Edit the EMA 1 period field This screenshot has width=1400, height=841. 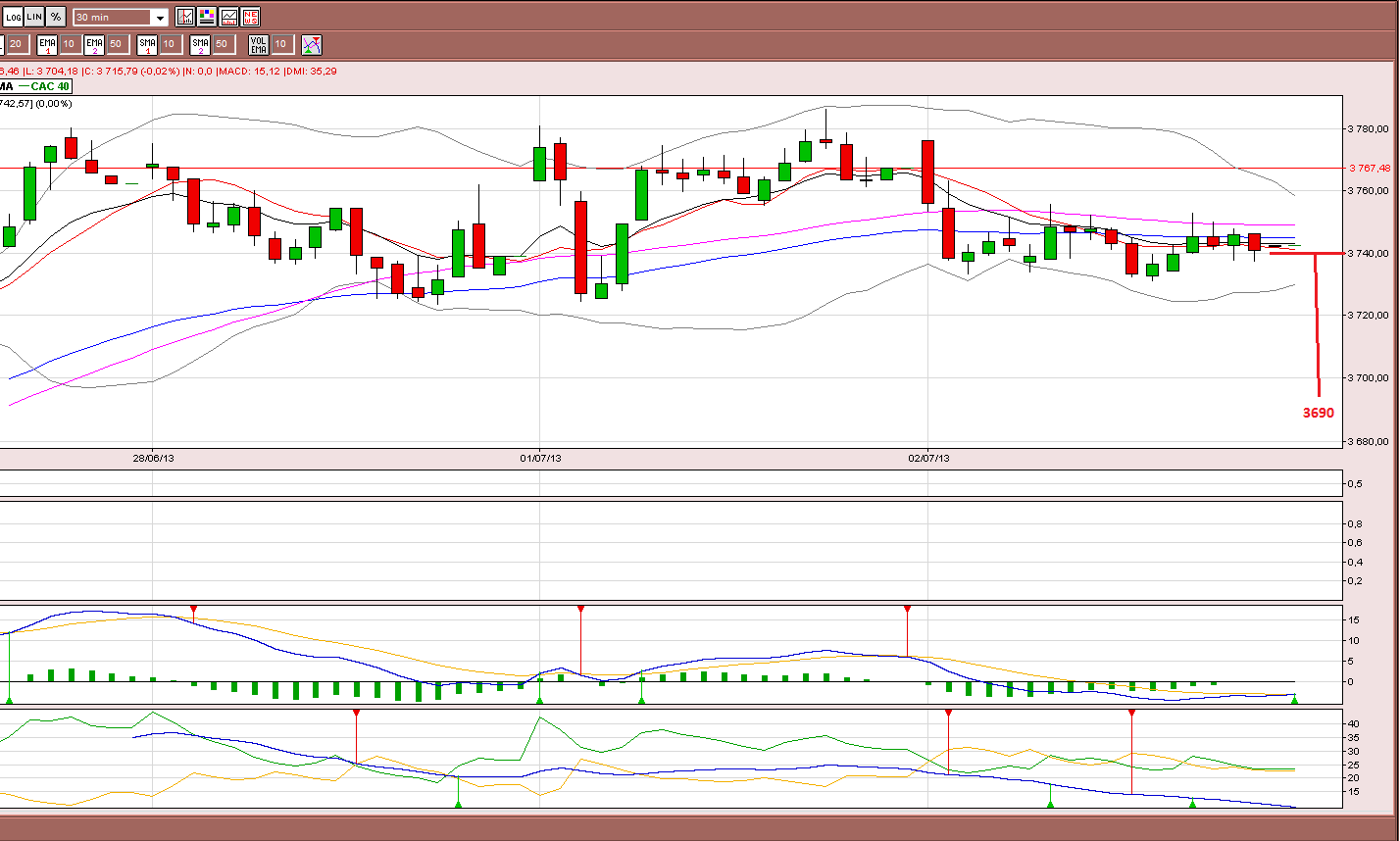click(x=69, y=44)
